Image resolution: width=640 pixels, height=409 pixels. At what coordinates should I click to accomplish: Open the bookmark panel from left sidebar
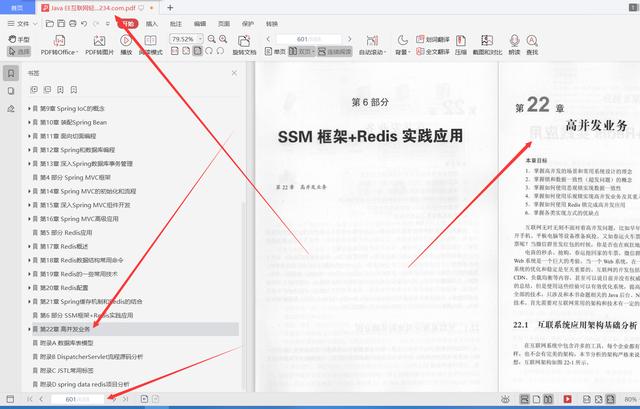coord(11,73)
